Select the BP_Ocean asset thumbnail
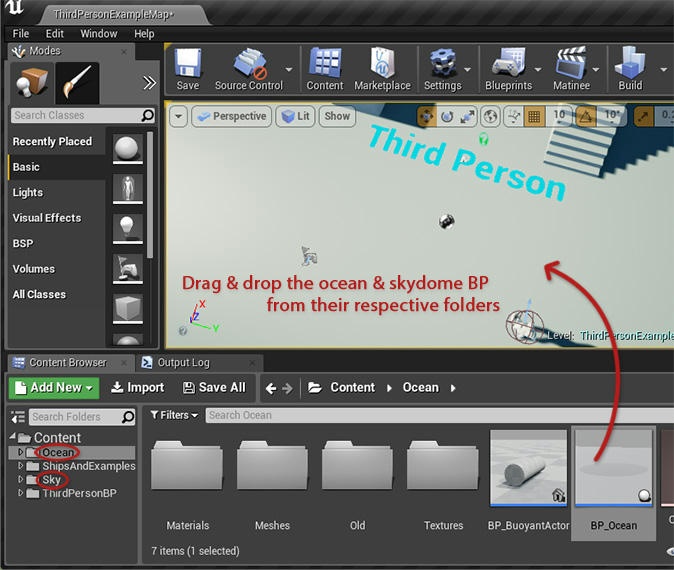Image resolution: width=674 pixels, height=570 pixels. (x=613, y=468)
